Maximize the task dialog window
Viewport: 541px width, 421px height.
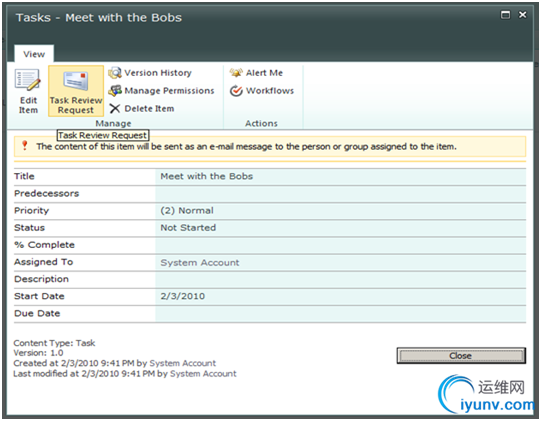point(505,15)
